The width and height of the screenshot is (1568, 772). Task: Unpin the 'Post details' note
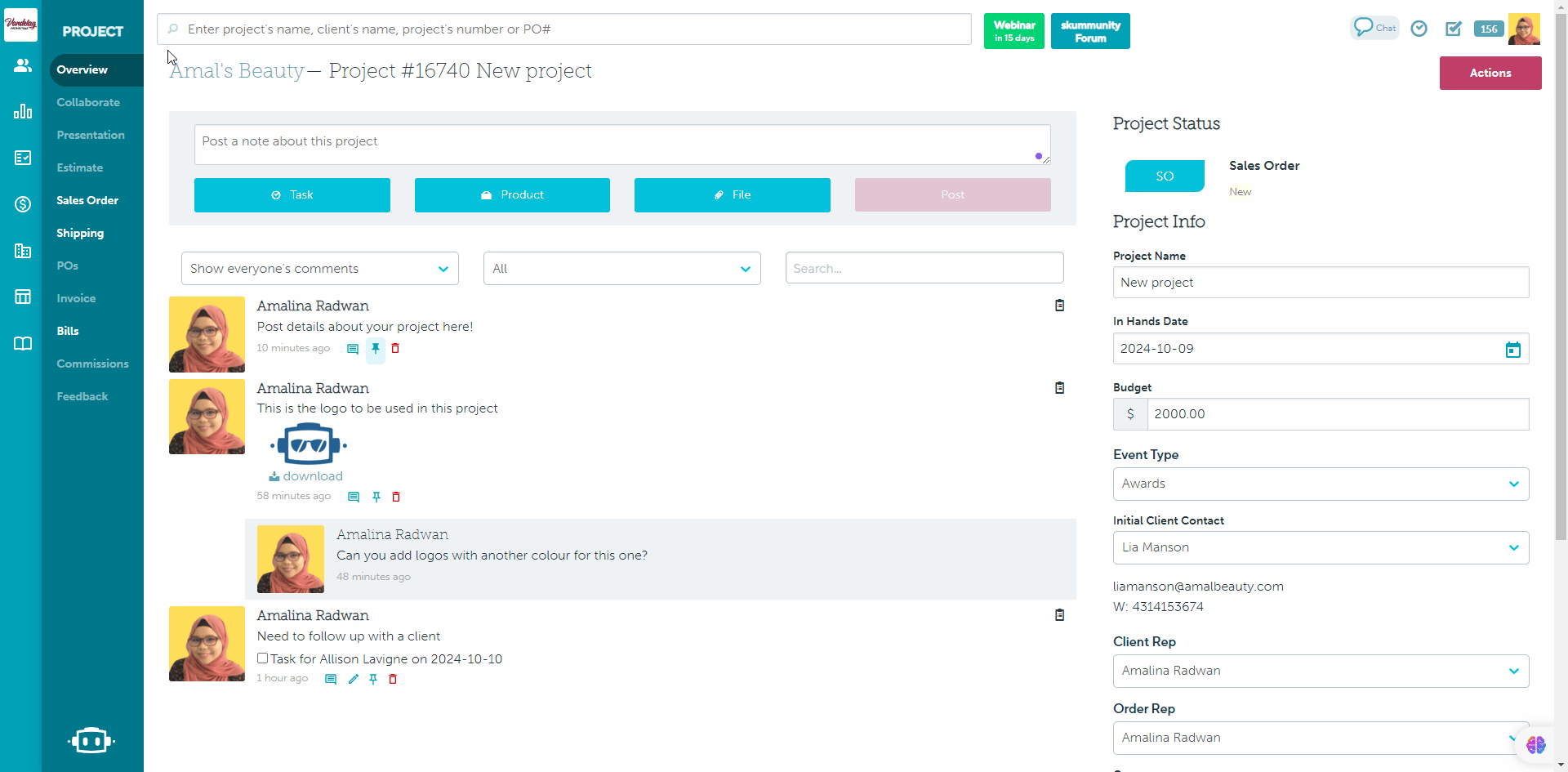pos(376,349)
